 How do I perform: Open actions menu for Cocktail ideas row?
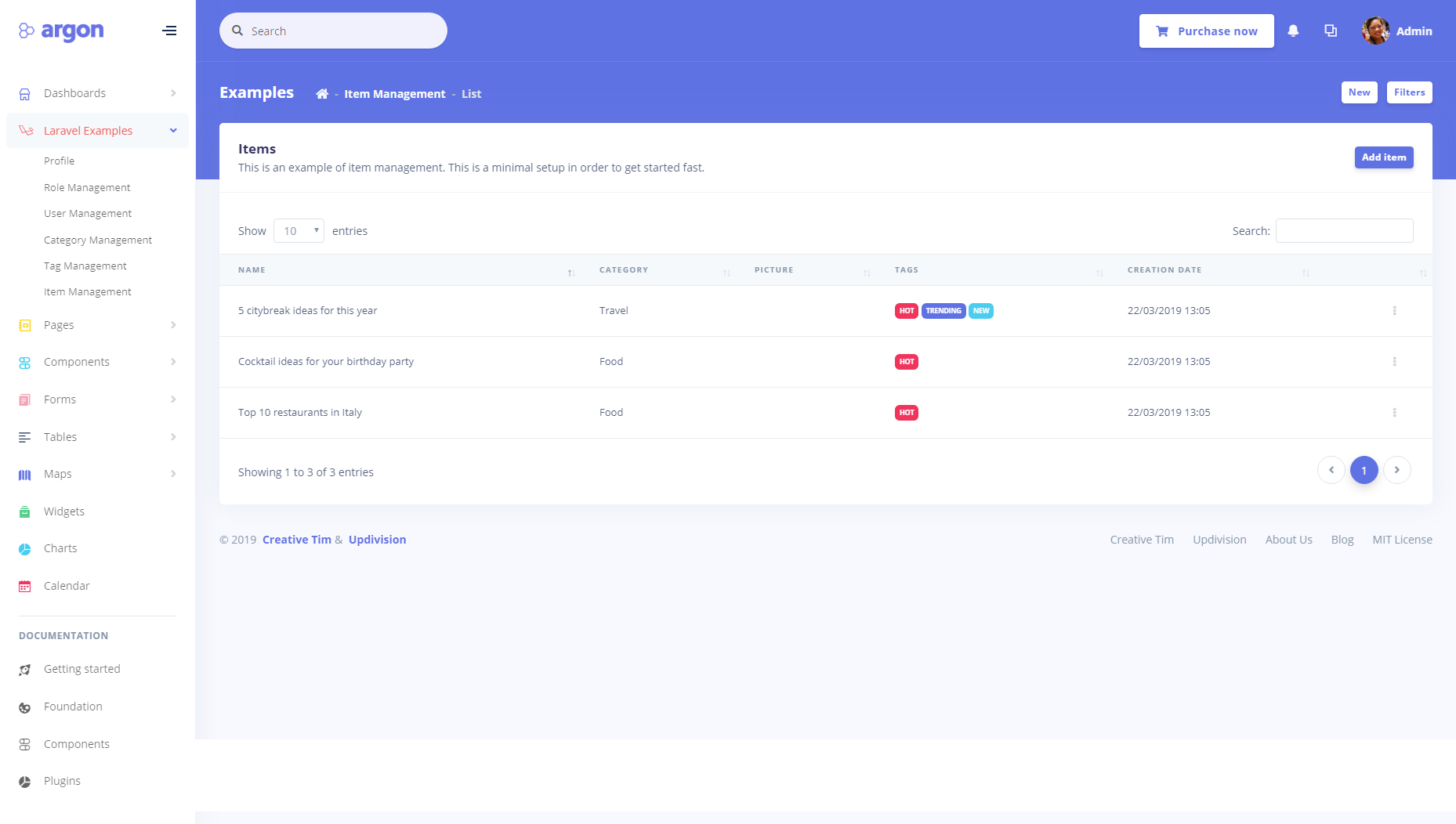pos(1394,362)
